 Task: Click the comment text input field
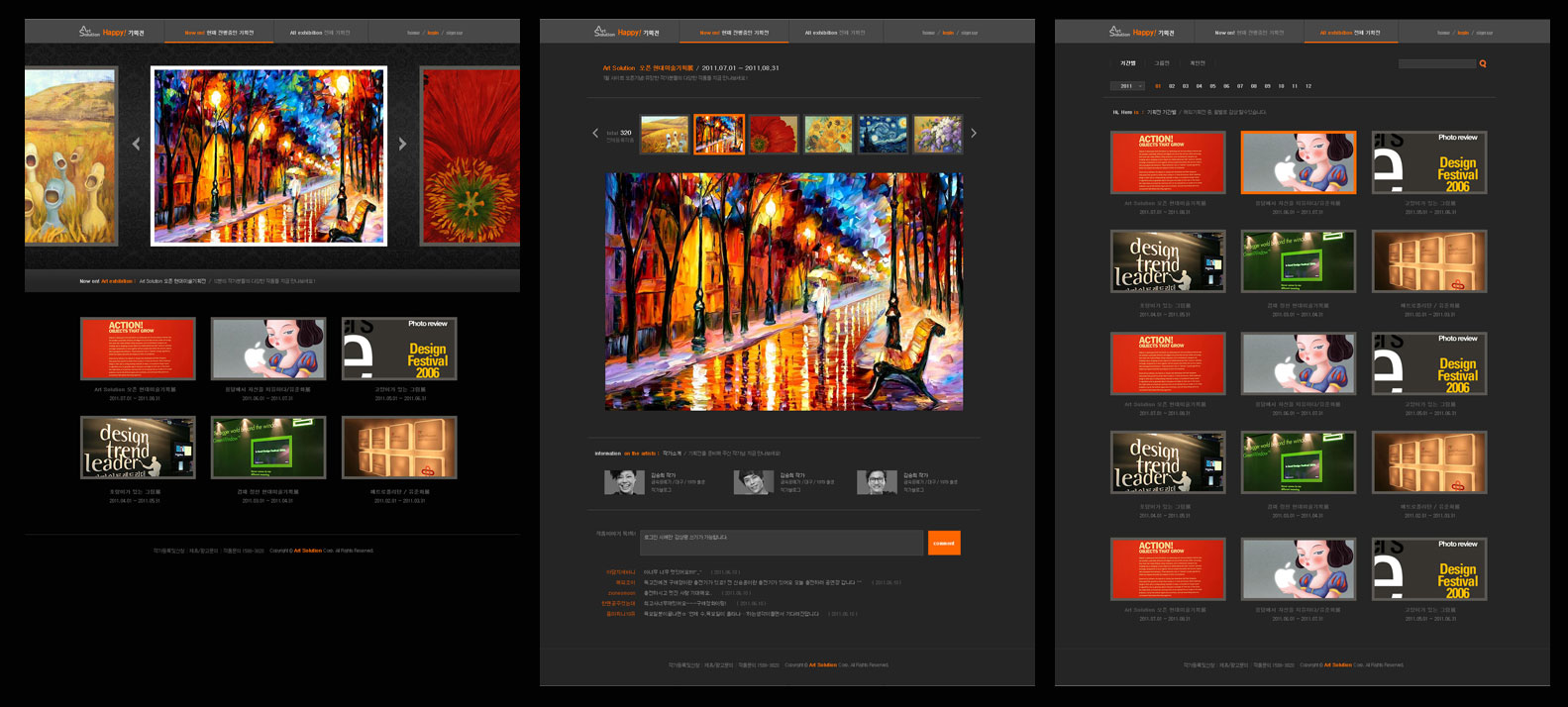click(x=783, y=543)
